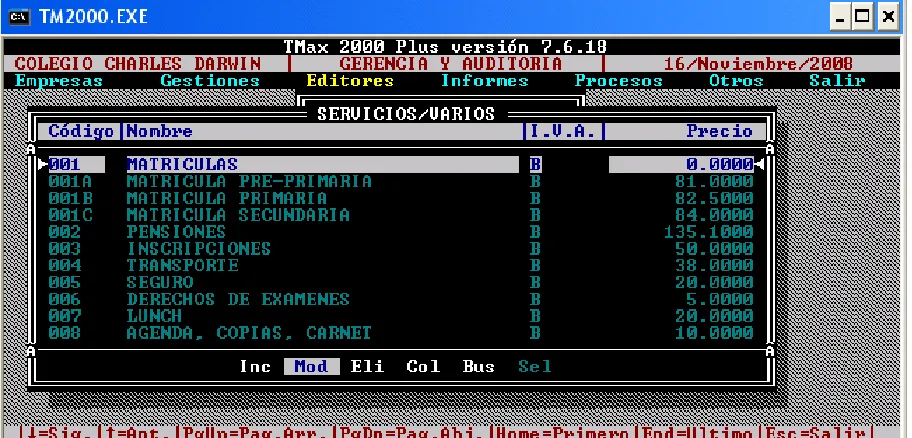Click code 003 cell
Screen dimensions: 912x438
[x=65, y=249]
